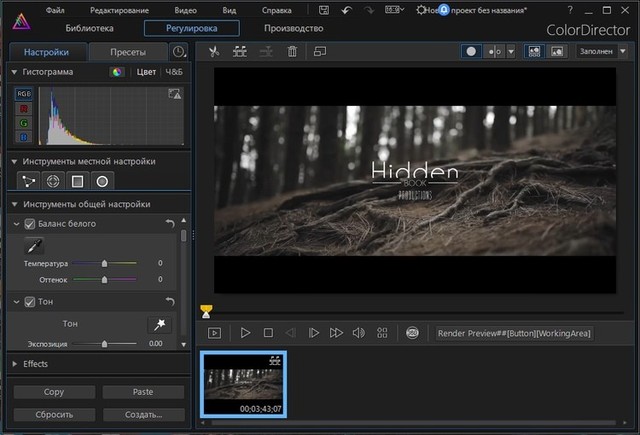Image resolution: width=640 pixels, height=435 pixels.
Task: Collapse the Гистограмма section
Action: (14, 73)
